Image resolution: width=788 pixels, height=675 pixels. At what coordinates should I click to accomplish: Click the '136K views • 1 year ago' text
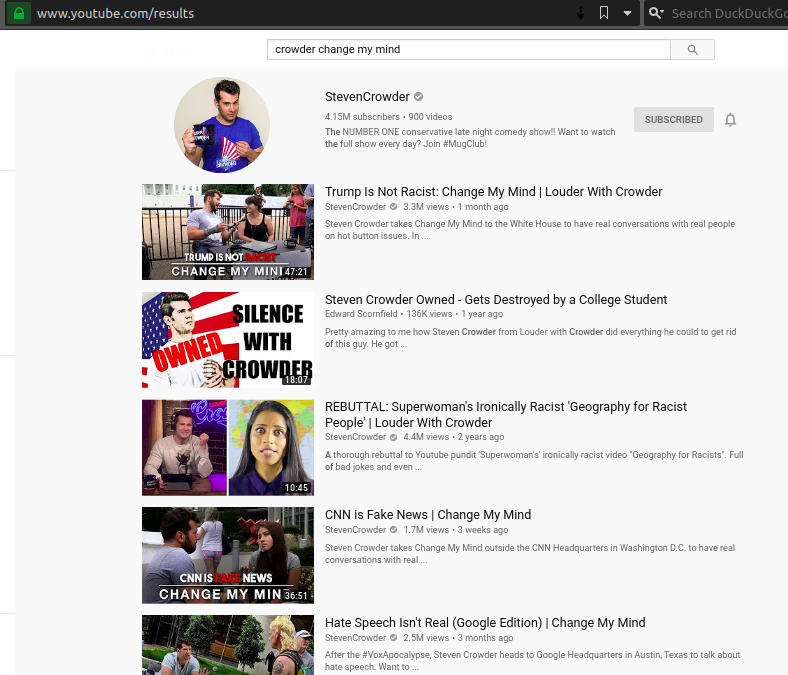pos(454,314)
